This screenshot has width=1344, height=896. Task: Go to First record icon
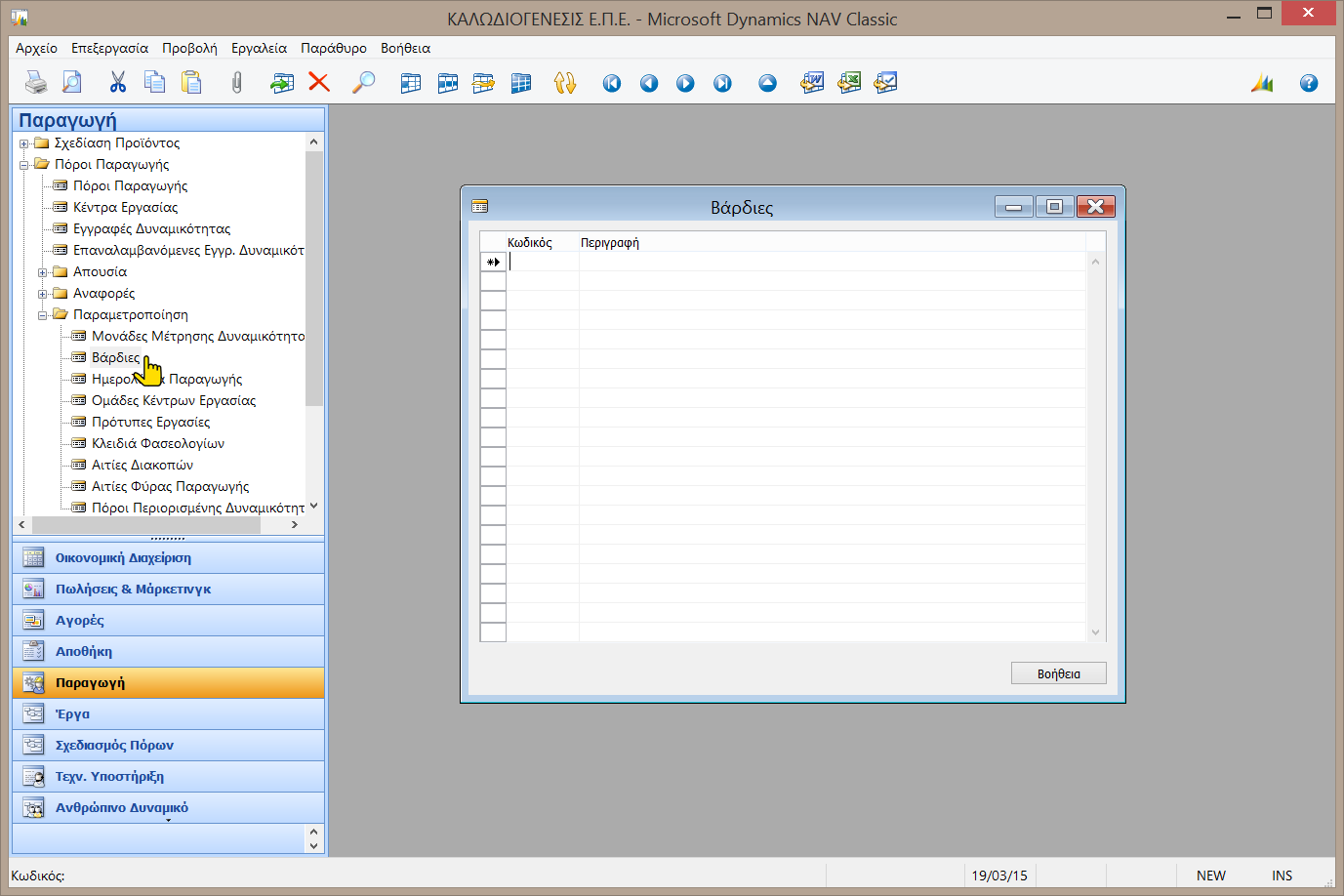[612, 83]
